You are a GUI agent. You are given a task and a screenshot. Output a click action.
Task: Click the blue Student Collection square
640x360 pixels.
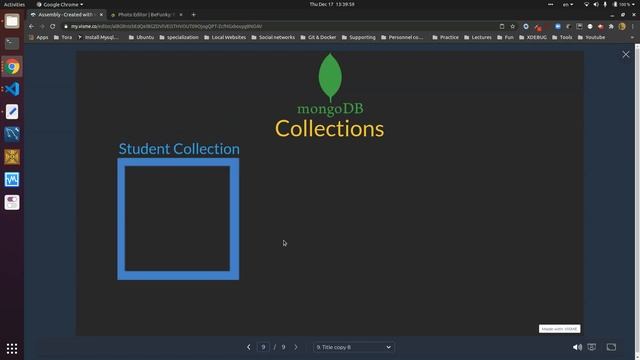[178, 219]
